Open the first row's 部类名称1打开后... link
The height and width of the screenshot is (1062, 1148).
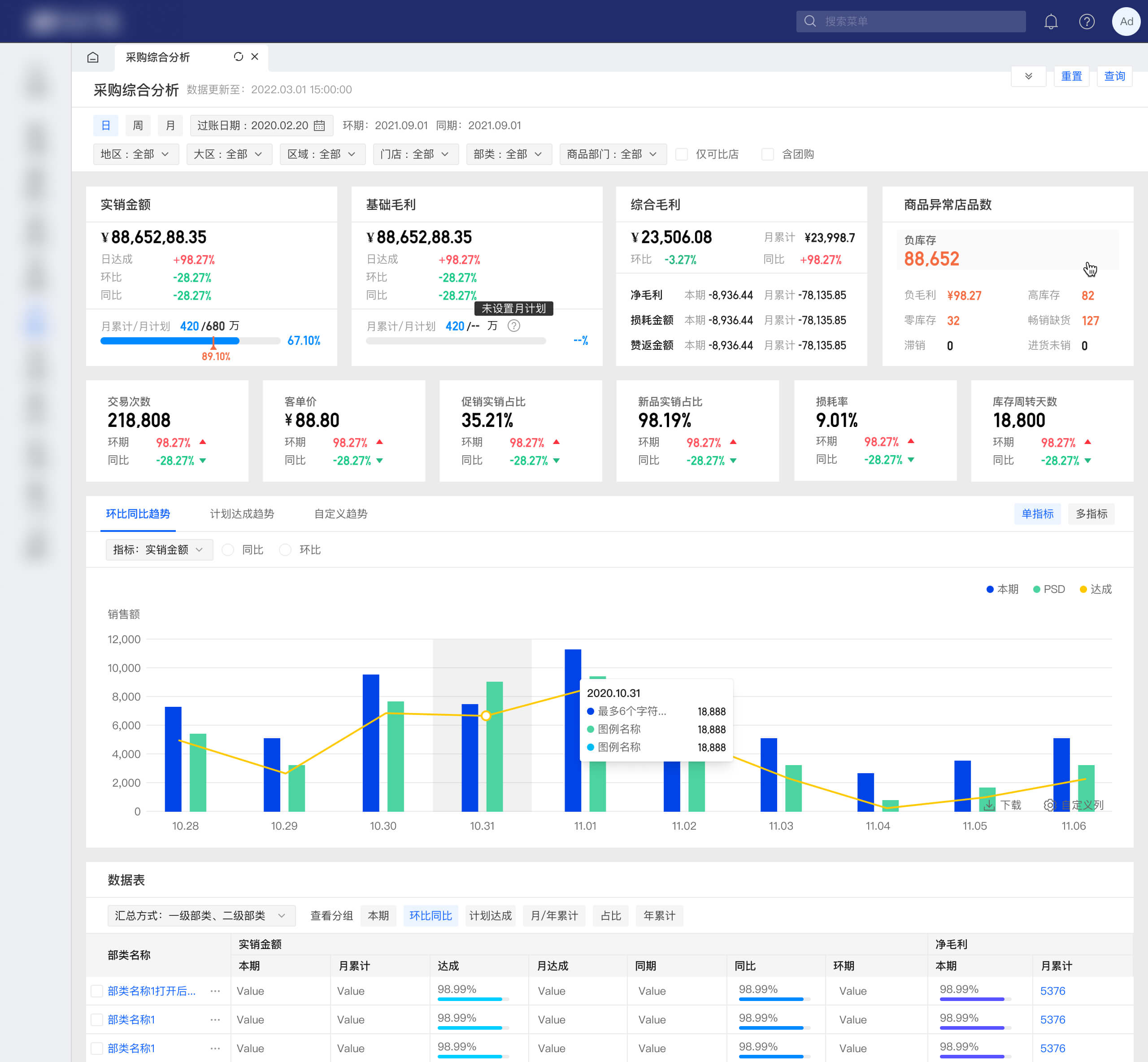click(152, 991)
